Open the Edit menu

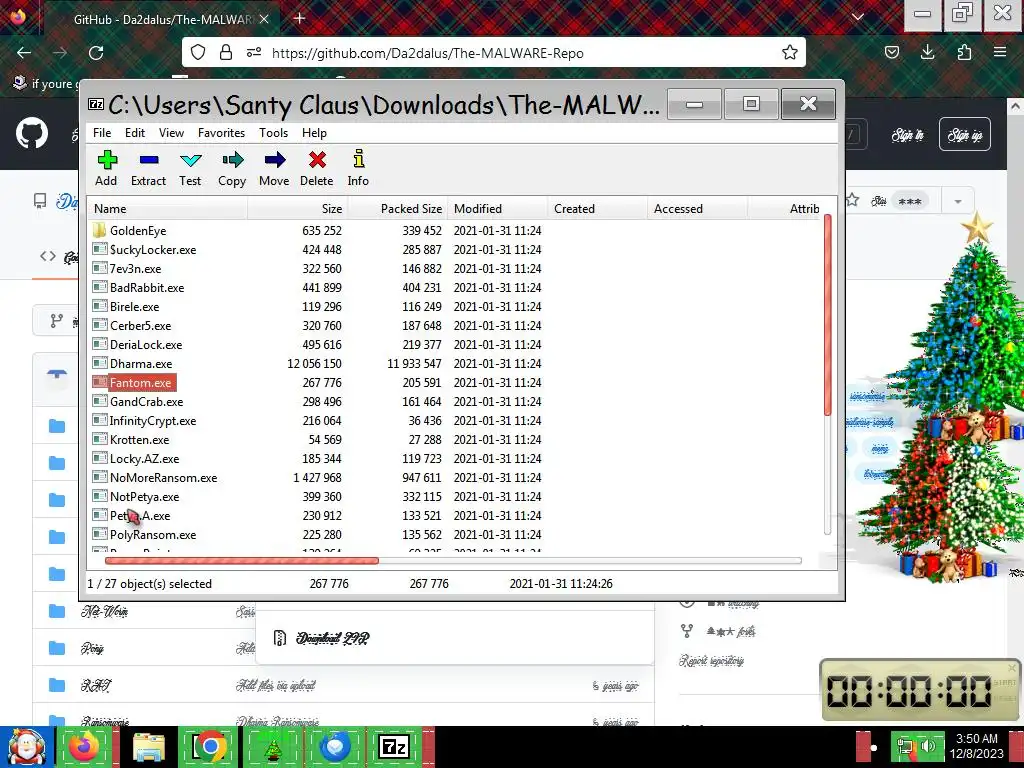pos(135,133)
